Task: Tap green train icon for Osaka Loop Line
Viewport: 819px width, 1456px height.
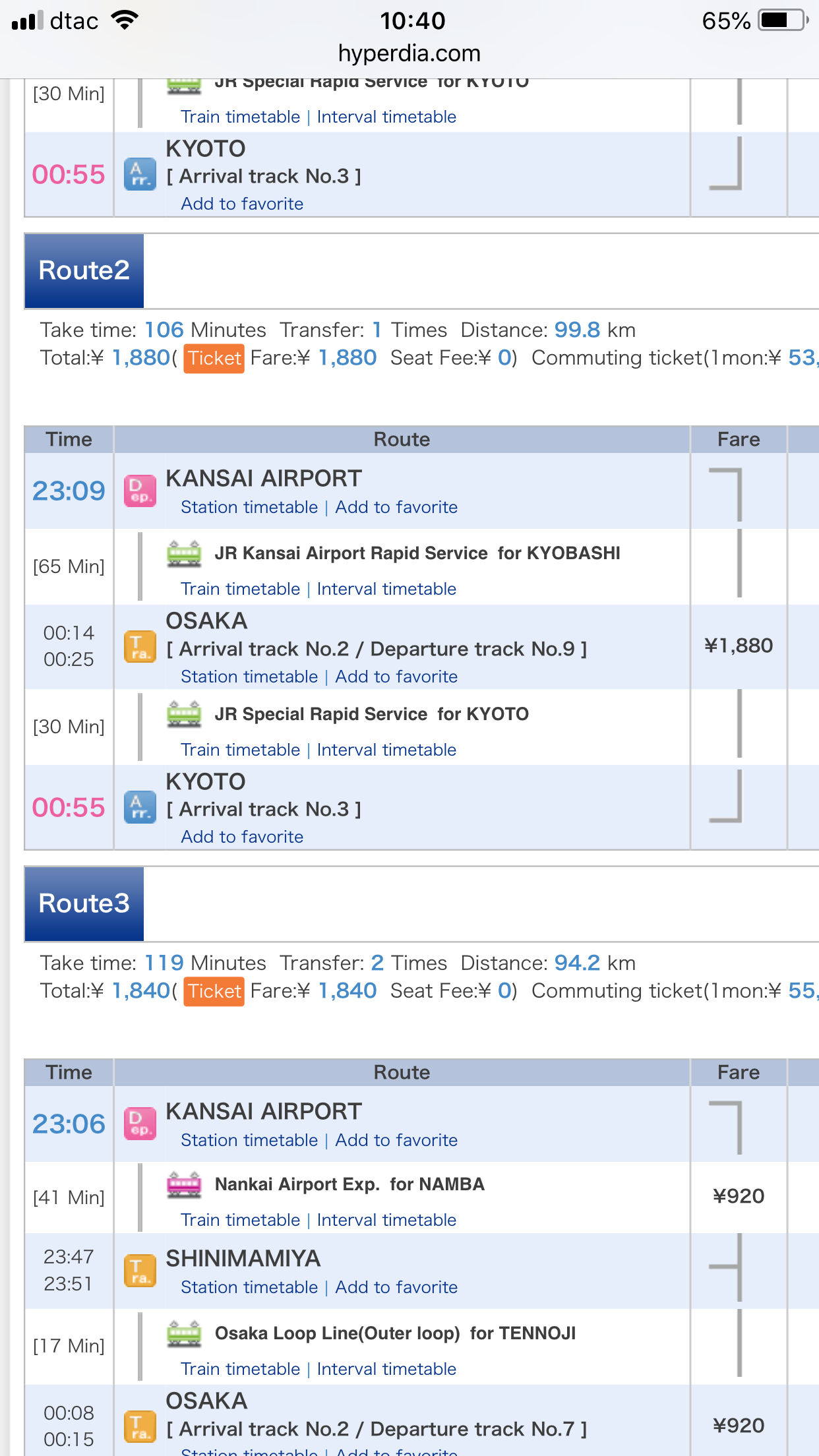Action: (184, 1334)
